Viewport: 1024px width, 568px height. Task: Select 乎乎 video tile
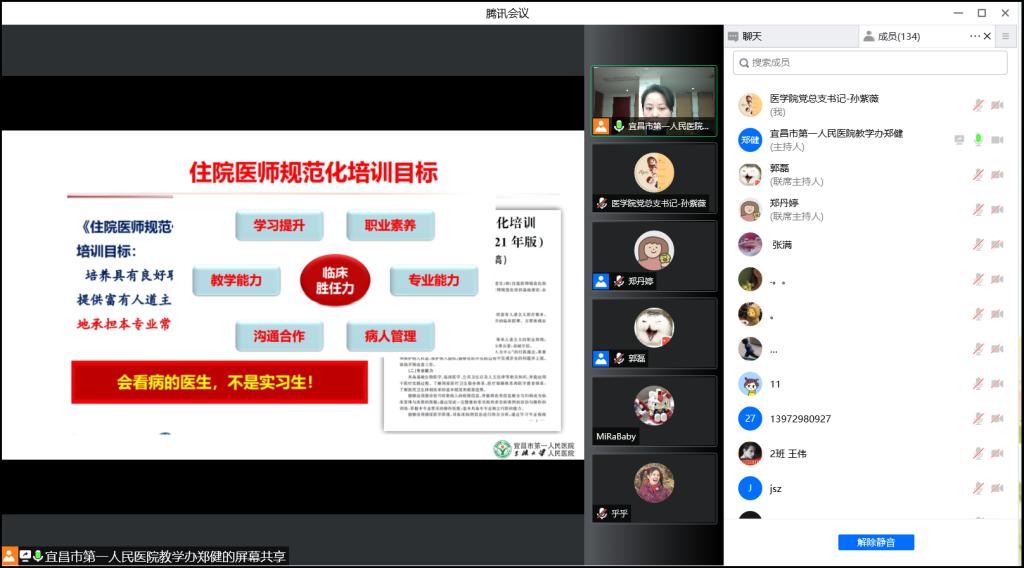(x=654, y=488)
